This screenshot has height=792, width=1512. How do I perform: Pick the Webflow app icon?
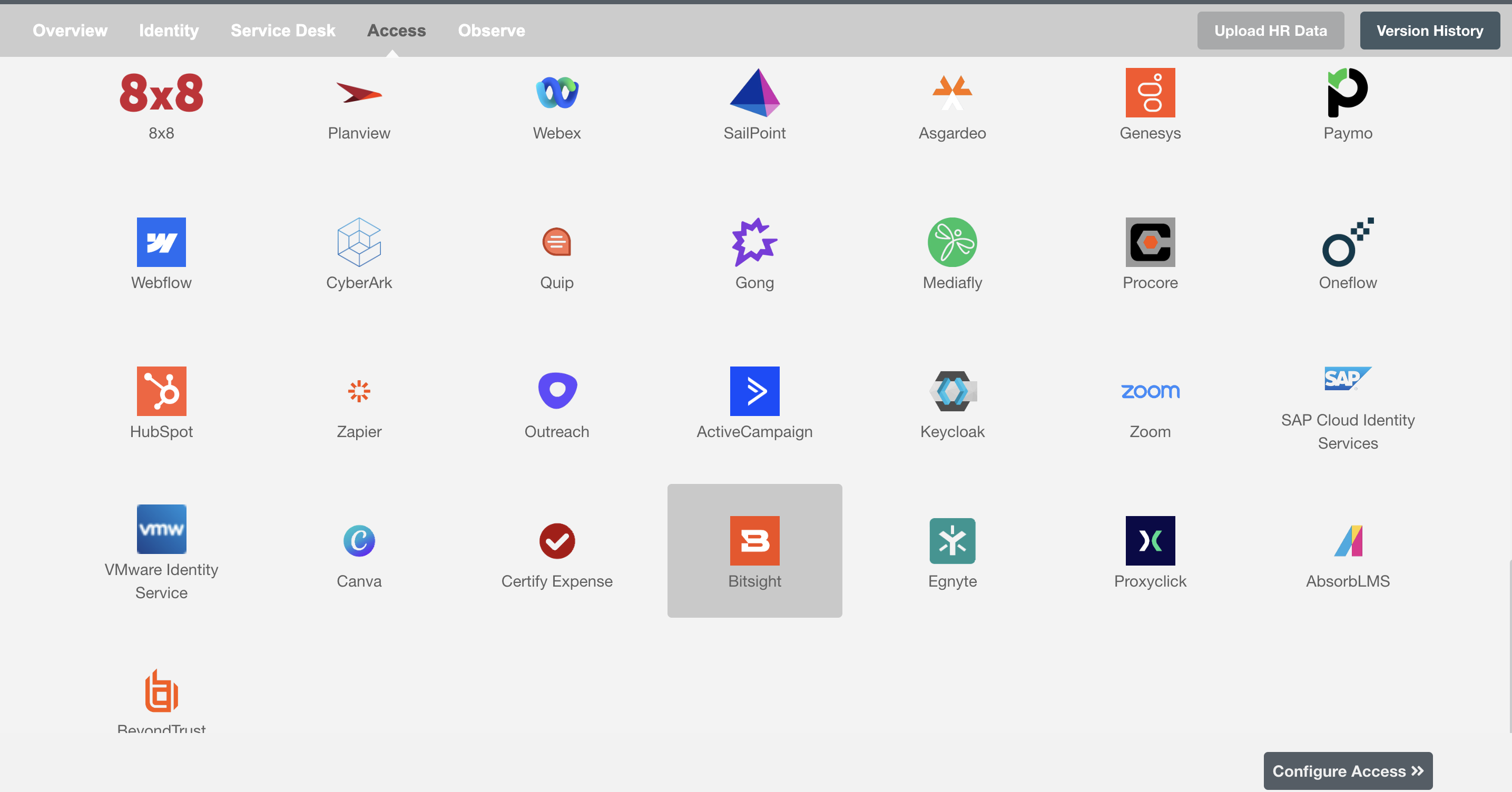click(x=161, y=242)
